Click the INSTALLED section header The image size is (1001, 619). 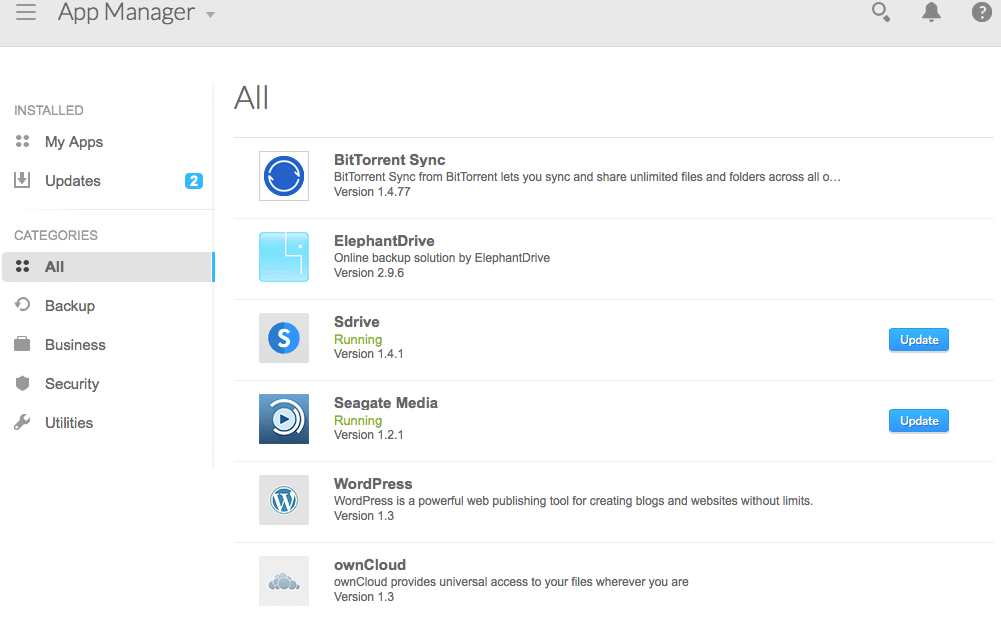point(49,110)
